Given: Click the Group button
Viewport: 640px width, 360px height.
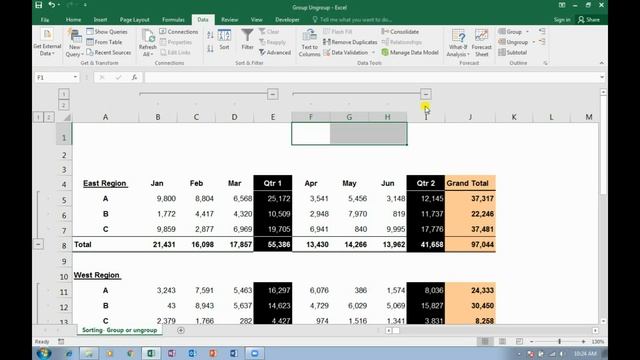Looking at the screenshot, I should point(510,32).
